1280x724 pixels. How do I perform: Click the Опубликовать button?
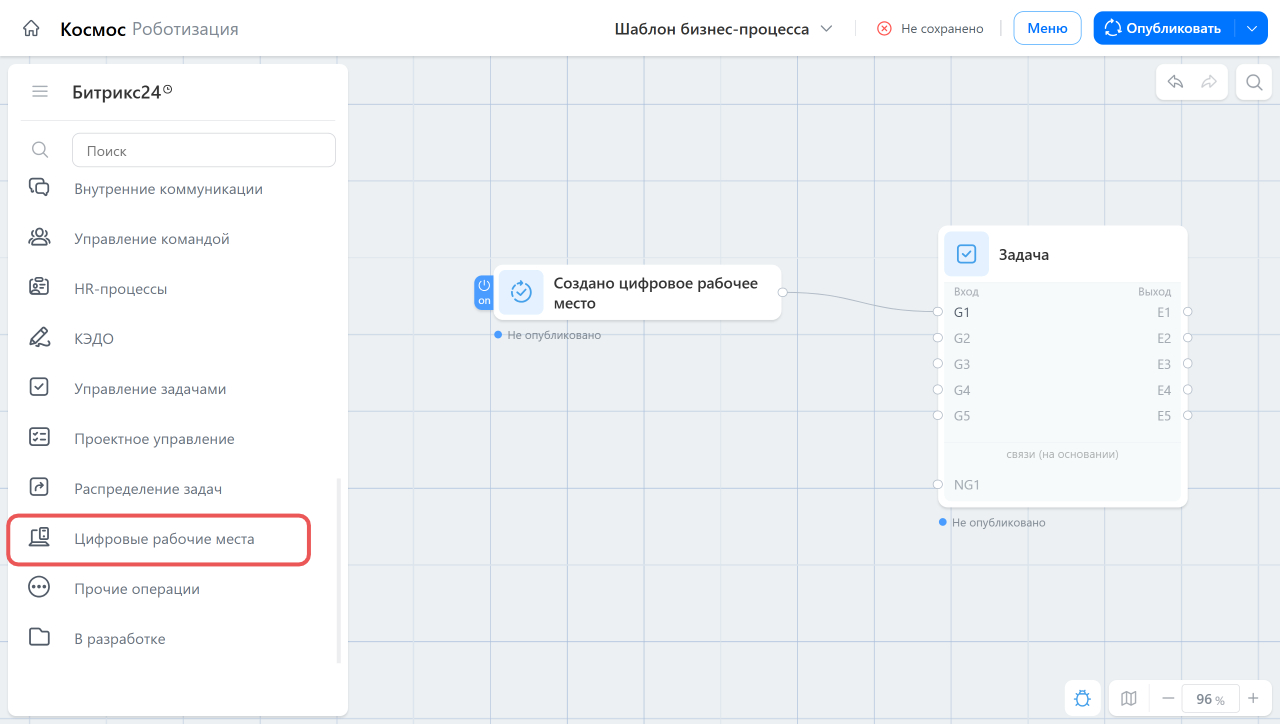[1165, 28]
